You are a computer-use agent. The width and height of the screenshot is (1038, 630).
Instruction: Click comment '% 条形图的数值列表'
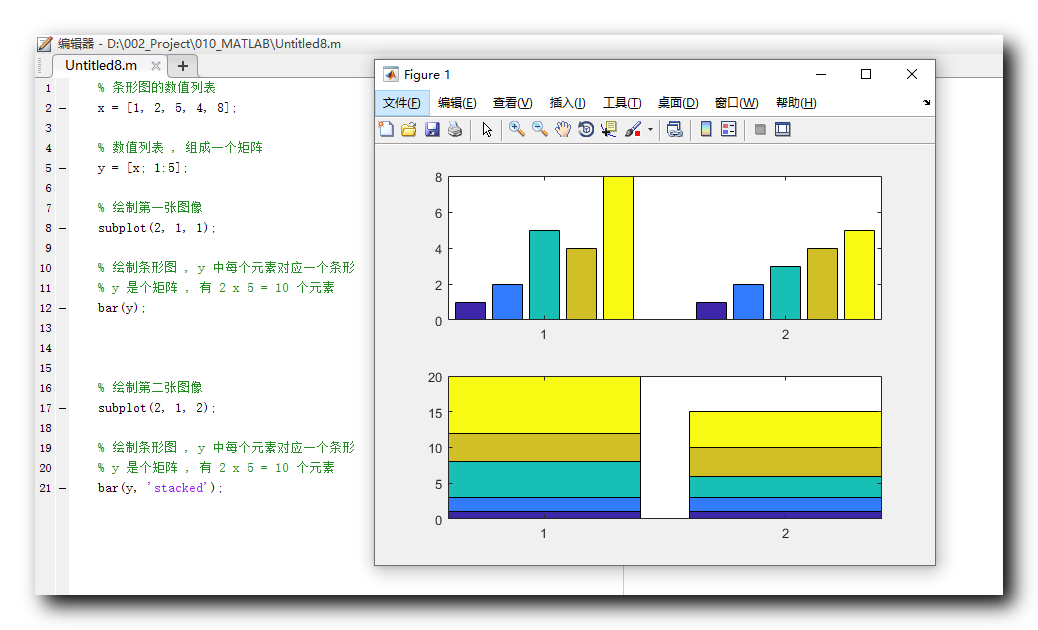click(x=157, y=87)
